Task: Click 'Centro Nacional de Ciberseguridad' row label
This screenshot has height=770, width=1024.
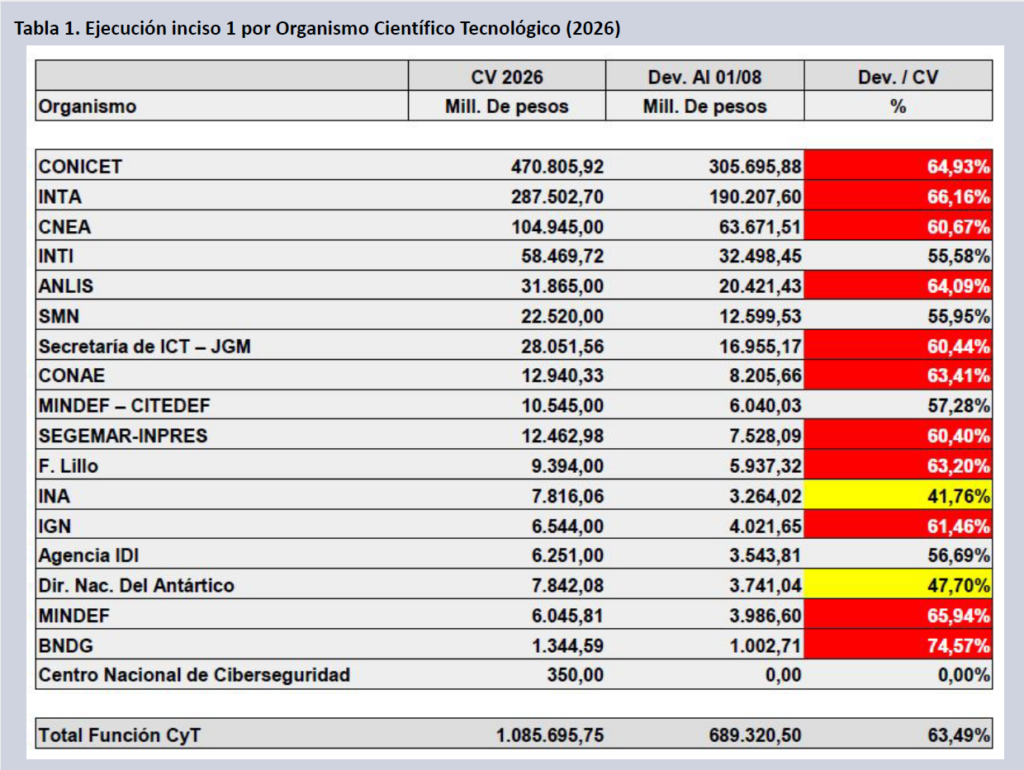Action: [x=195, y=675]
